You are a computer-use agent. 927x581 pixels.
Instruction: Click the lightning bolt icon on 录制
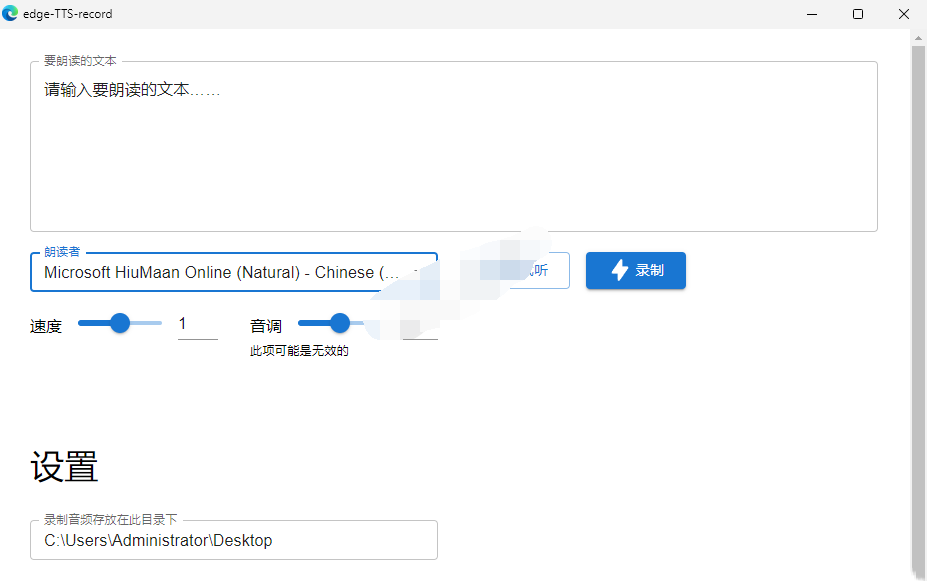coord(620,270)
